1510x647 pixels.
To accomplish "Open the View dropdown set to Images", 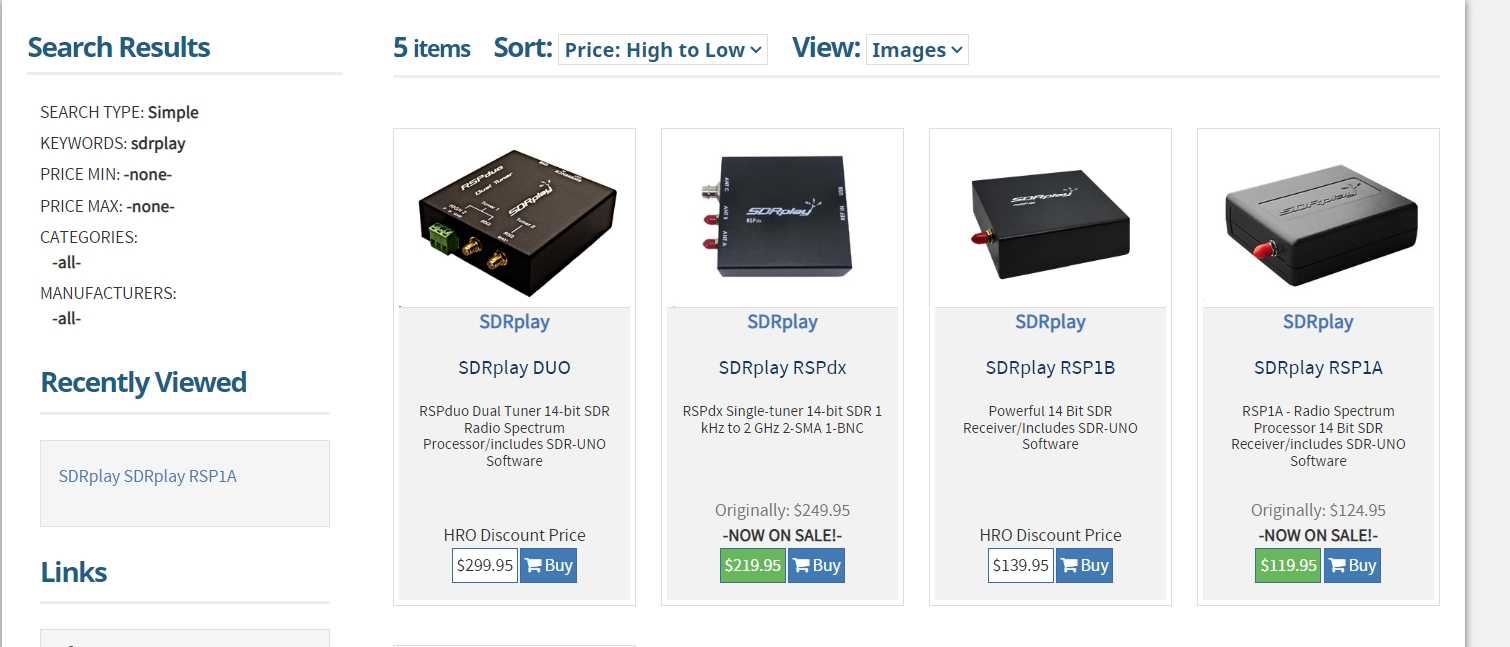I will tap(917, 49).
